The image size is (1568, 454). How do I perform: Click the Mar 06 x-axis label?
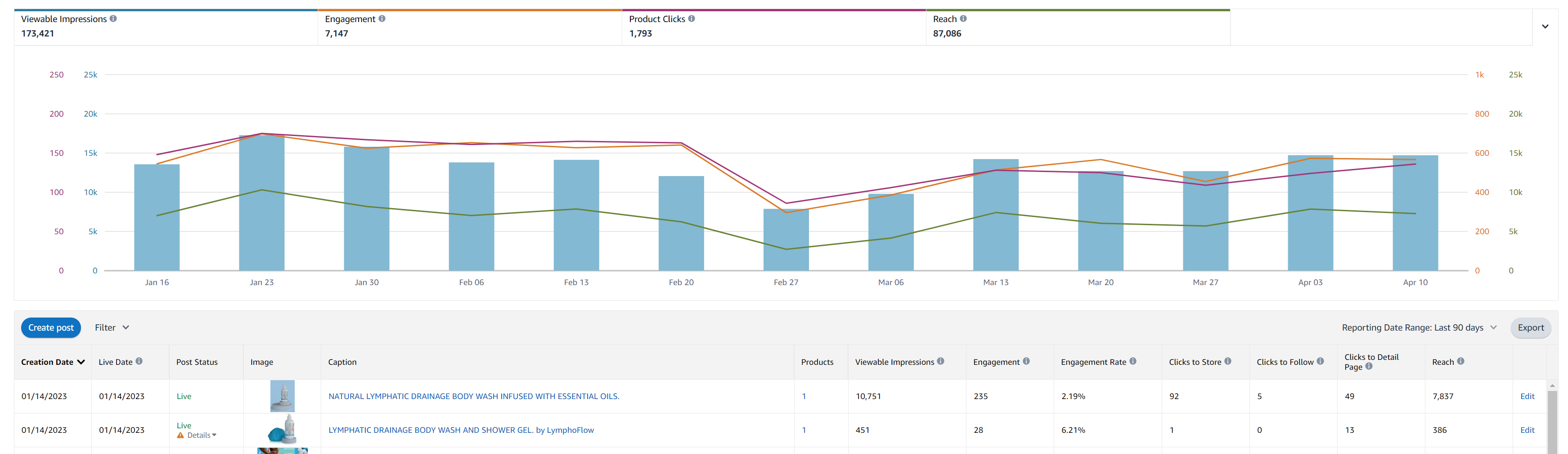[x=890, y=282]
